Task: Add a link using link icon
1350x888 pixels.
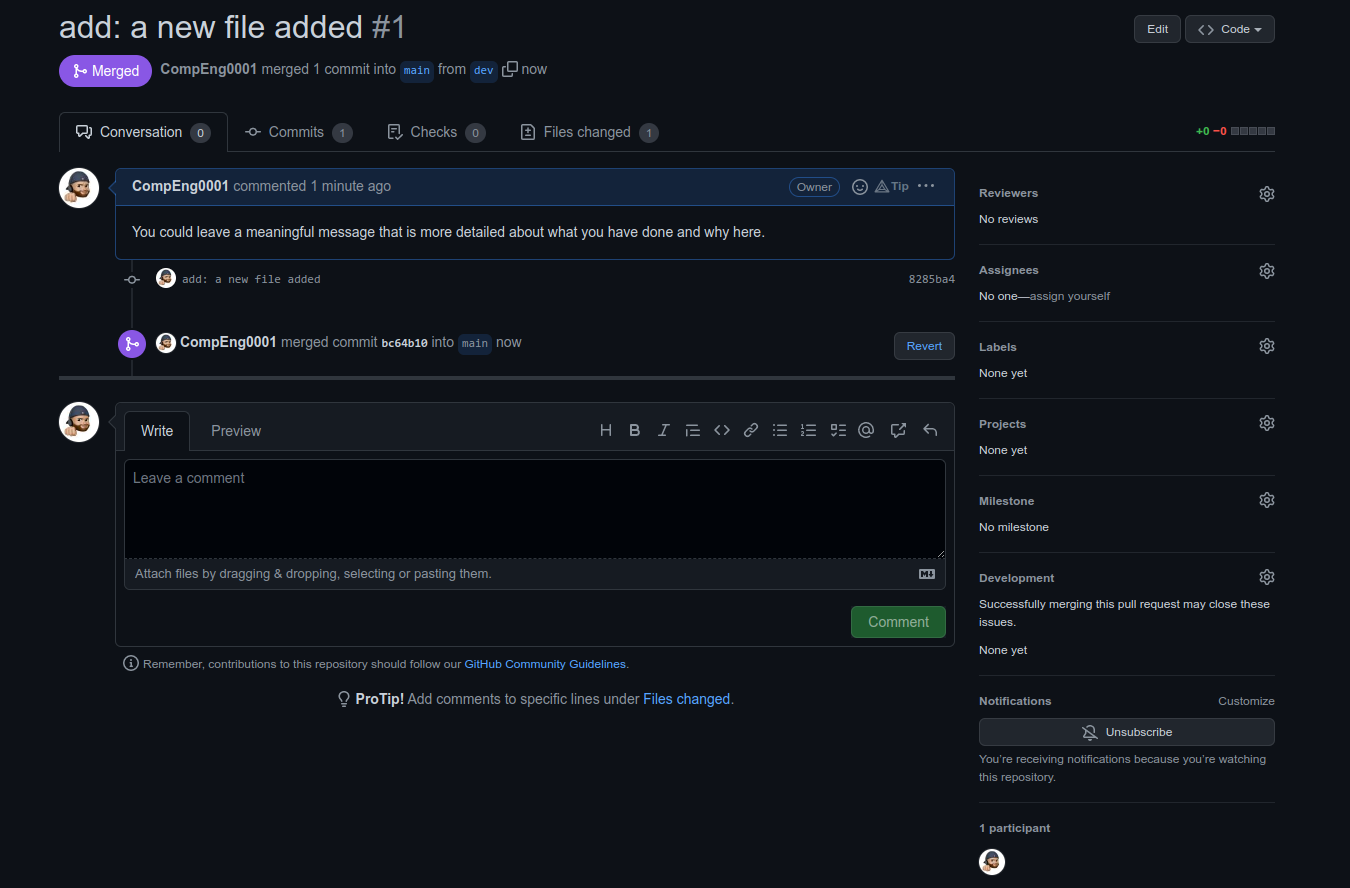Action: [750, 430]
